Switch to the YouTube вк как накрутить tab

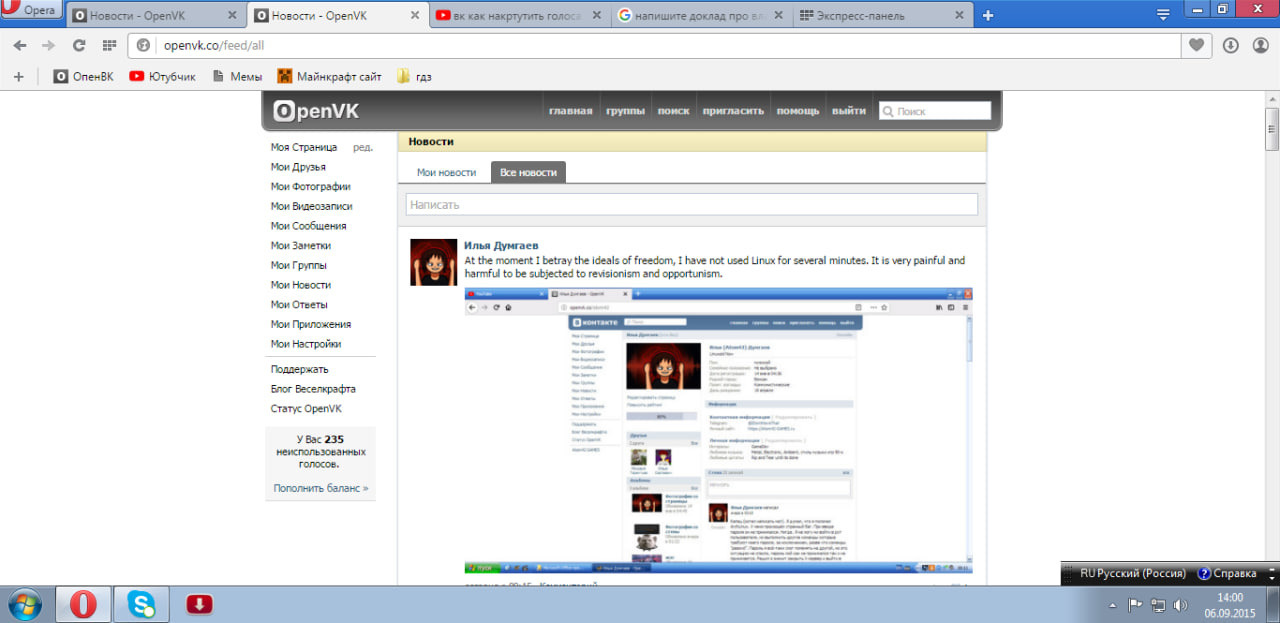tap(519, 16)
